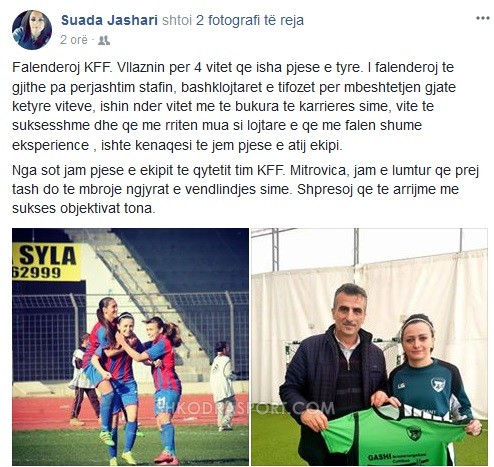
Task: Open the left photo of celebrating players
Action: (x=130, y=347)
